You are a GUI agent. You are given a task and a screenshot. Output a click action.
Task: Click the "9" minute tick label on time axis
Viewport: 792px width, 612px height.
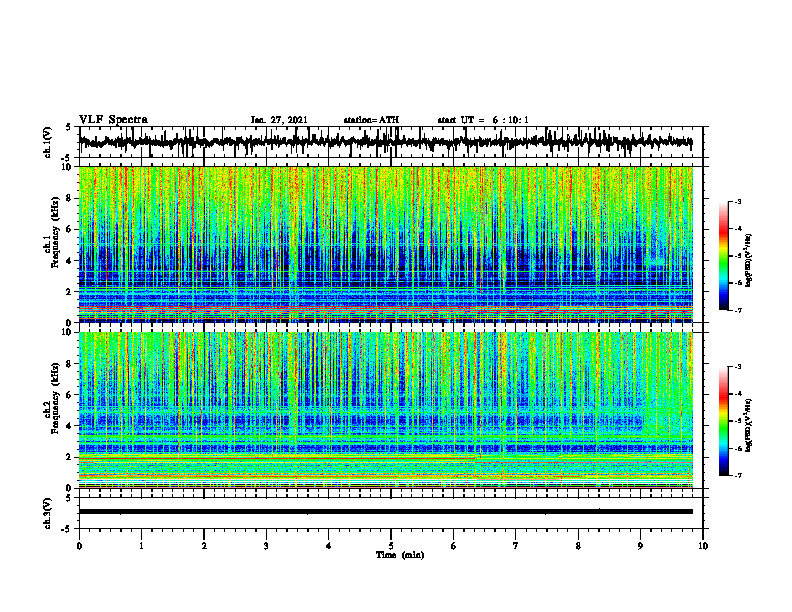tap(640, 546)
